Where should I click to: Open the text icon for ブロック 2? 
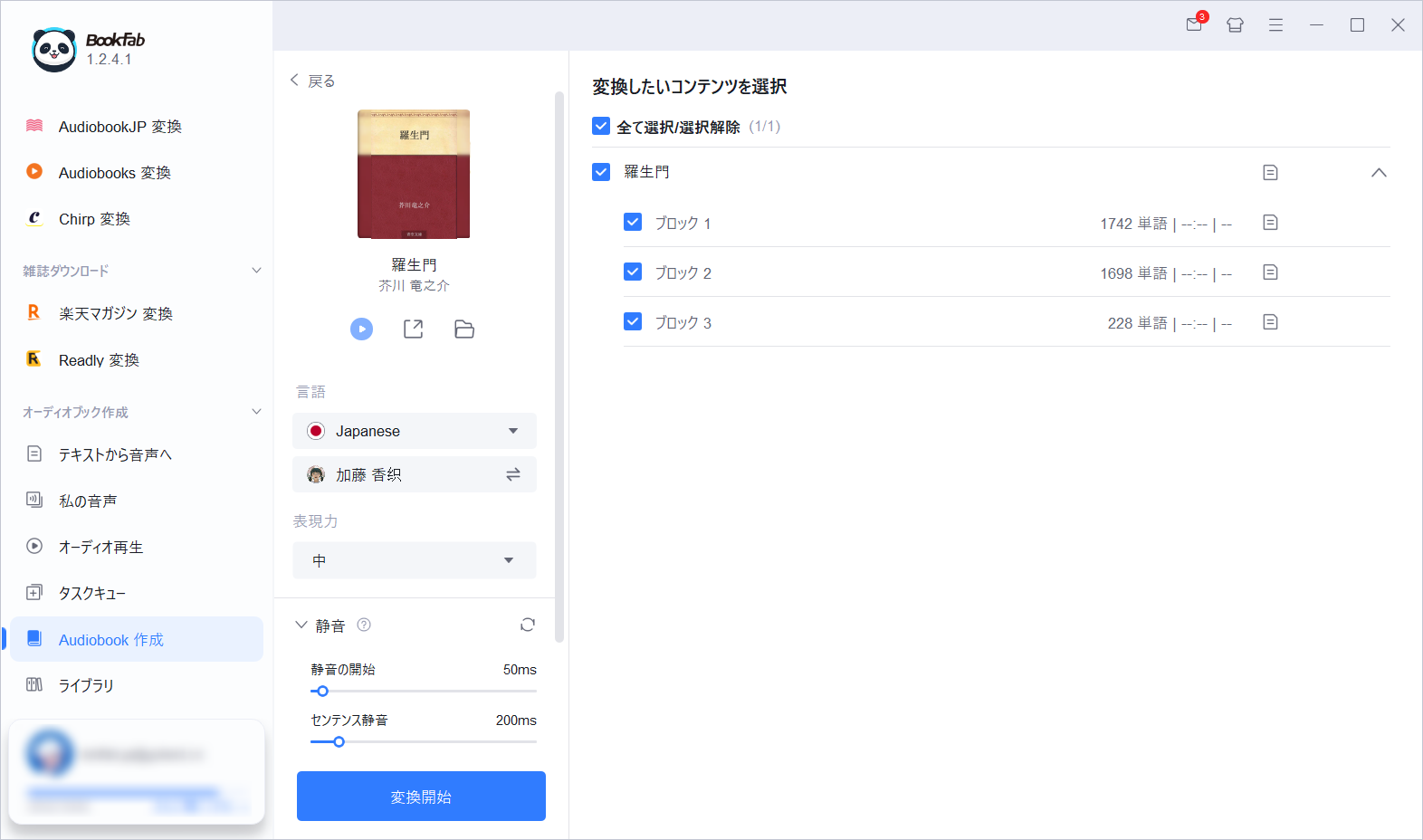click(1270, 272)
